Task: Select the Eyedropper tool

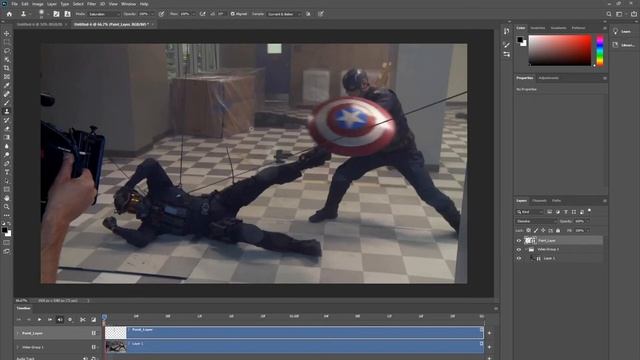Action: 7,85
